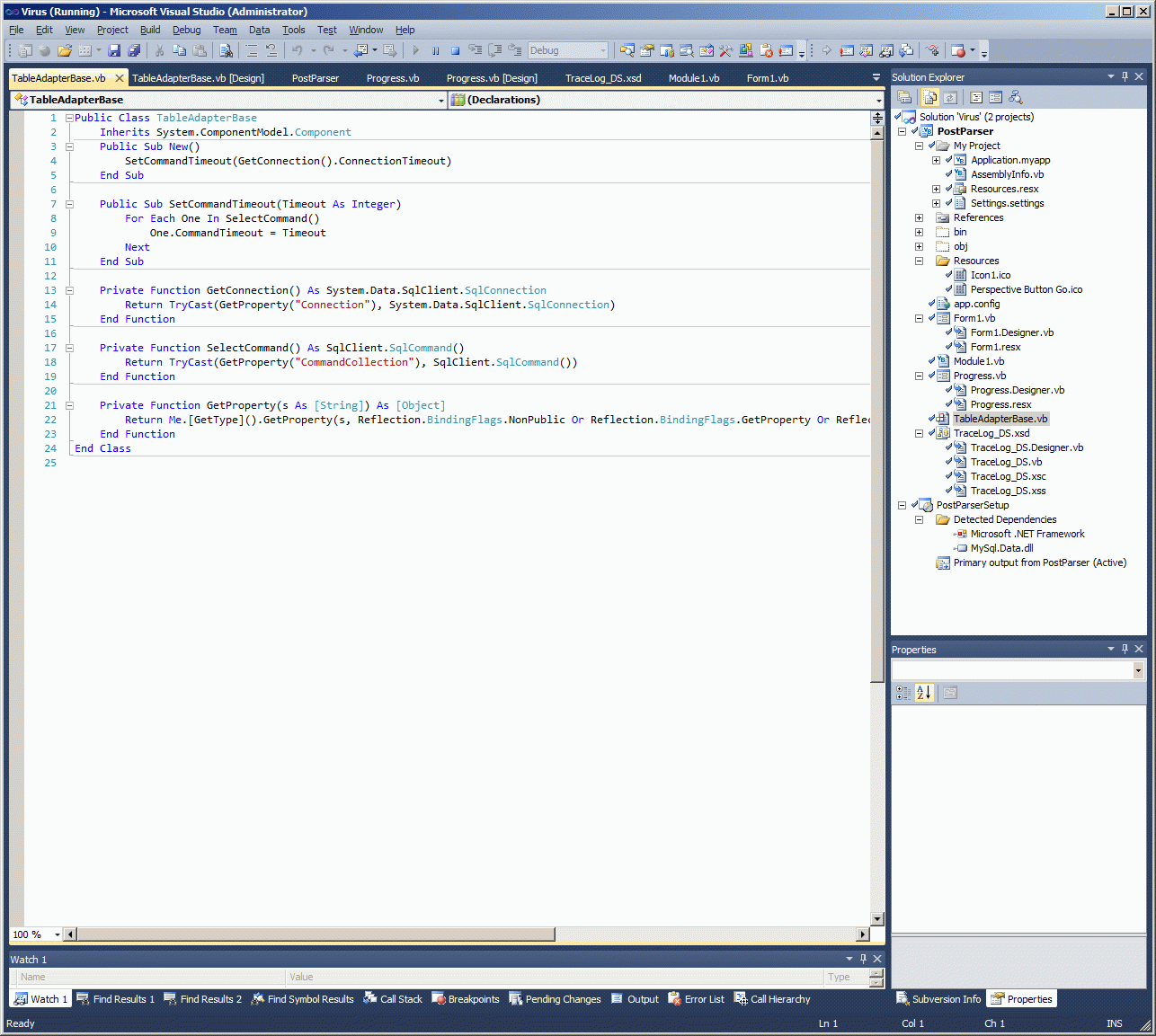The height and width of the screenshot is (1036, 1156).
Task: Toggle auto-hide pin on Watch 1 panel
Action: point(863,959)
